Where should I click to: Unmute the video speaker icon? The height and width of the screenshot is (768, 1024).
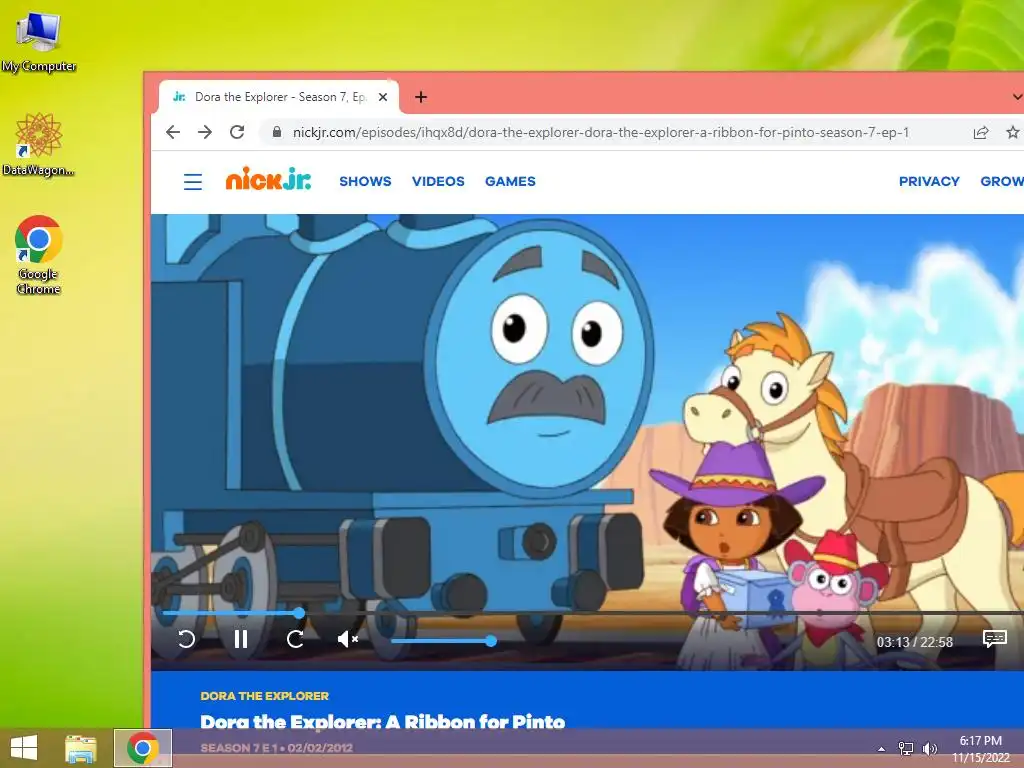[347, 639]
